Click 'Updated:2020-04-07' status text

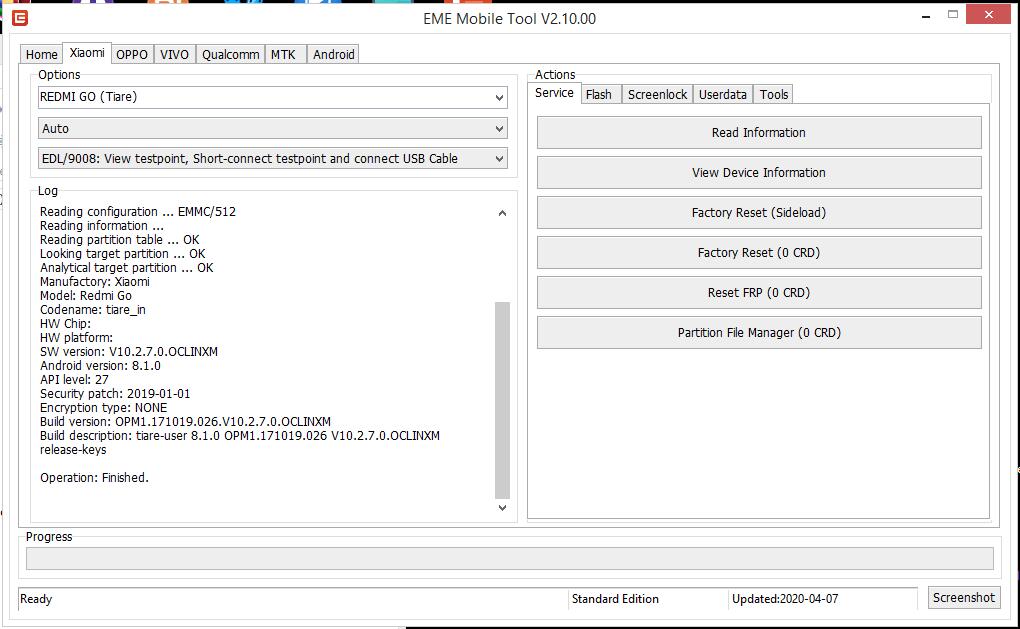point(785,599)
